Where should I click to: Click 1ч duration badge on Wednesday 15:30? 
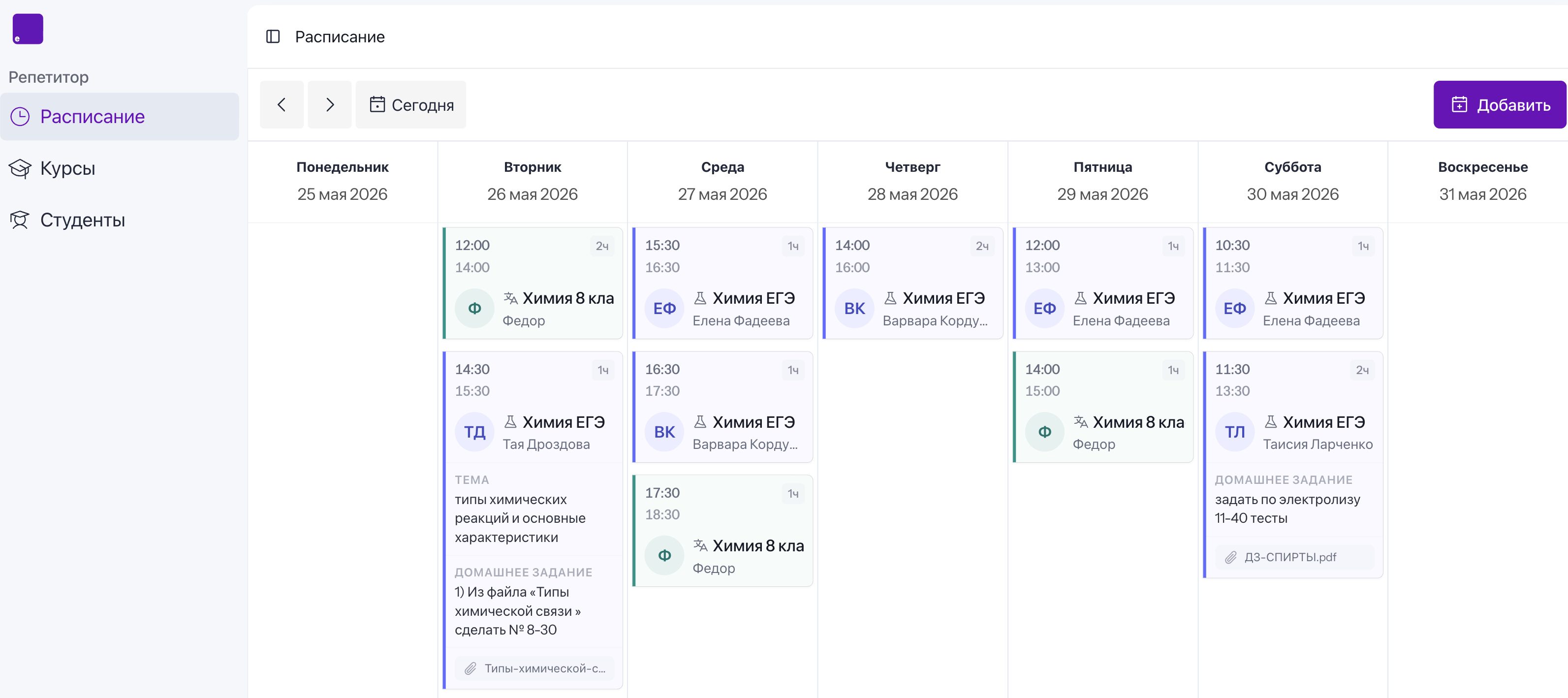coord(793,246)
